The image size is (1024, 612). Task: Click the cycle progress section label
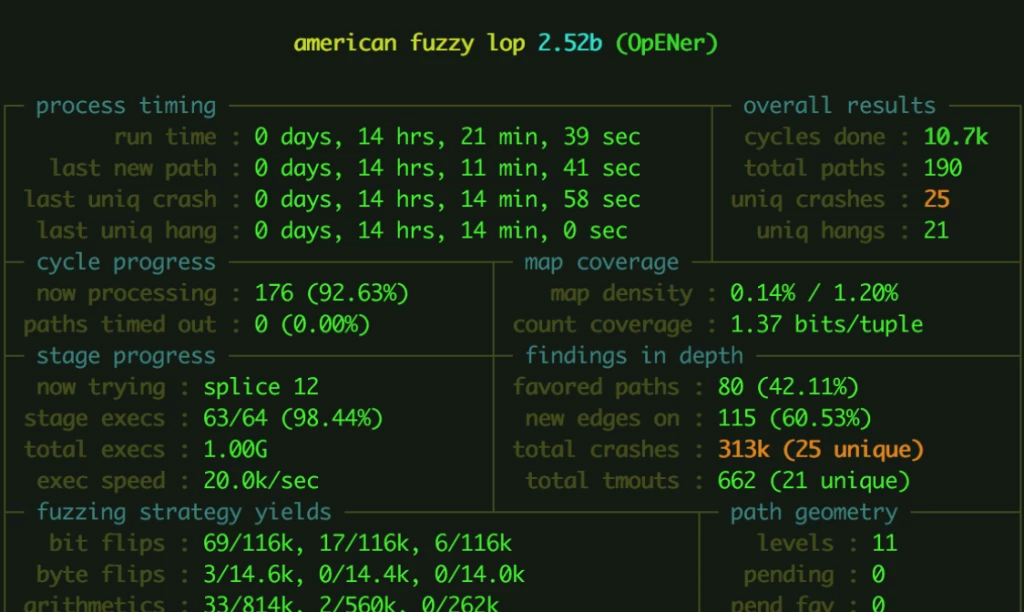pos(126,262)
